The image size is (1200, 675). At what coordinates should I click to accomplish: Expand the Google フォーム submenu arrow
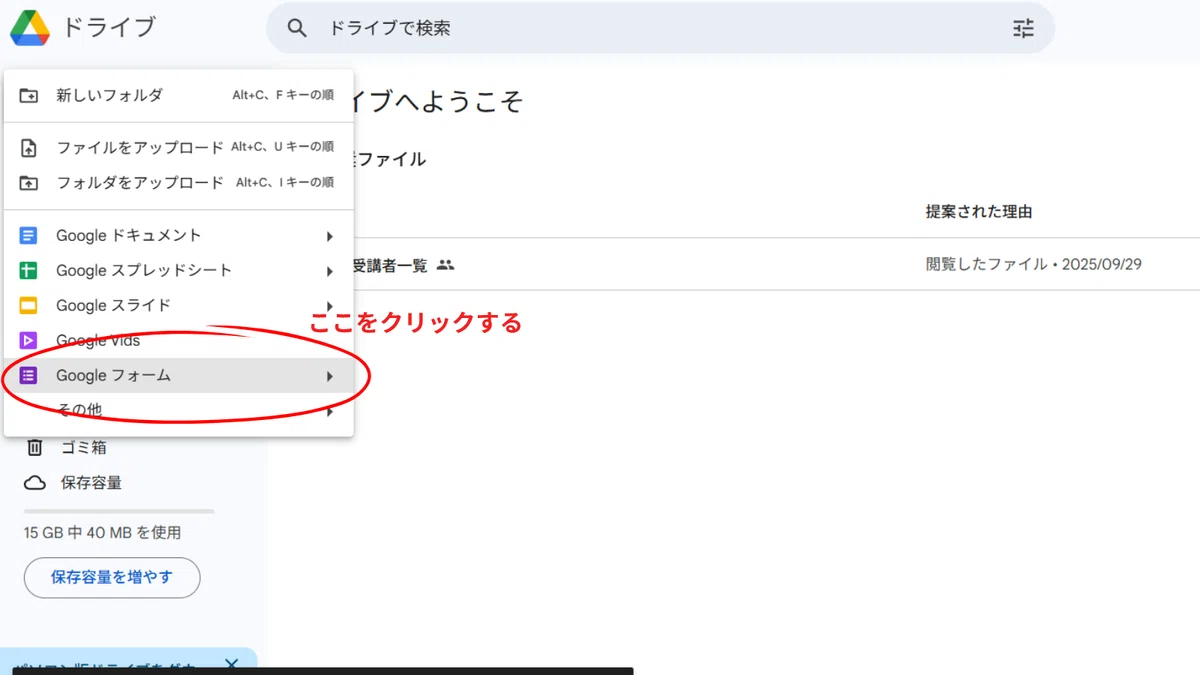(x=329, y=376)
